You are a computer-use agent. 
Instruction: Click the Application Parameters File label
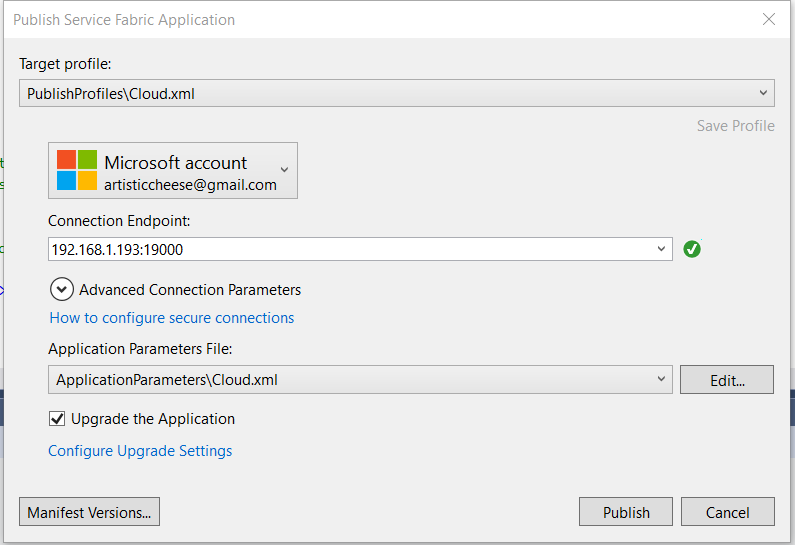pos(140,349)
